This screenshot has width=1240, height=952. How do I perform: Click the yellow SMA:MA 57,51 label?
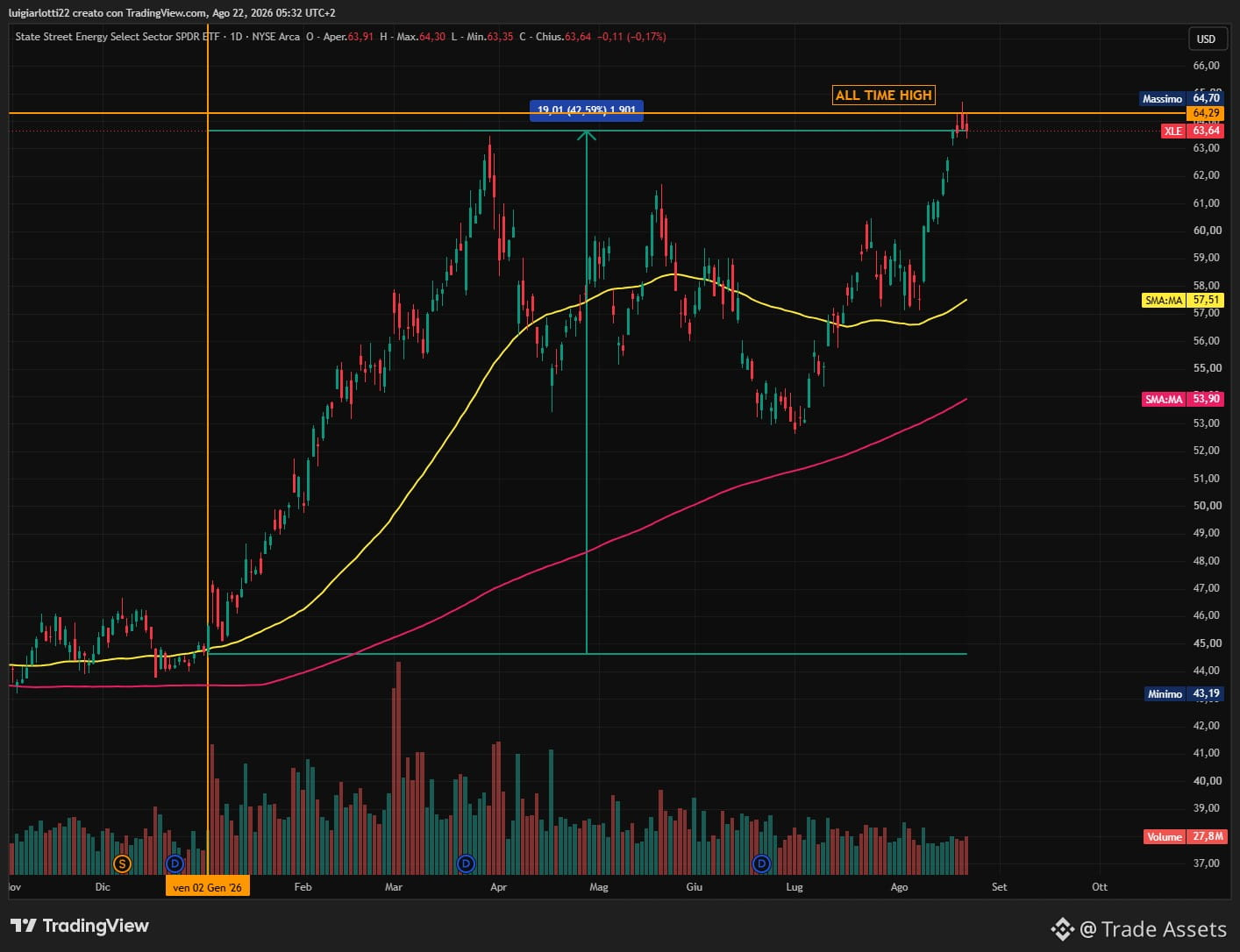(1183, 300)
